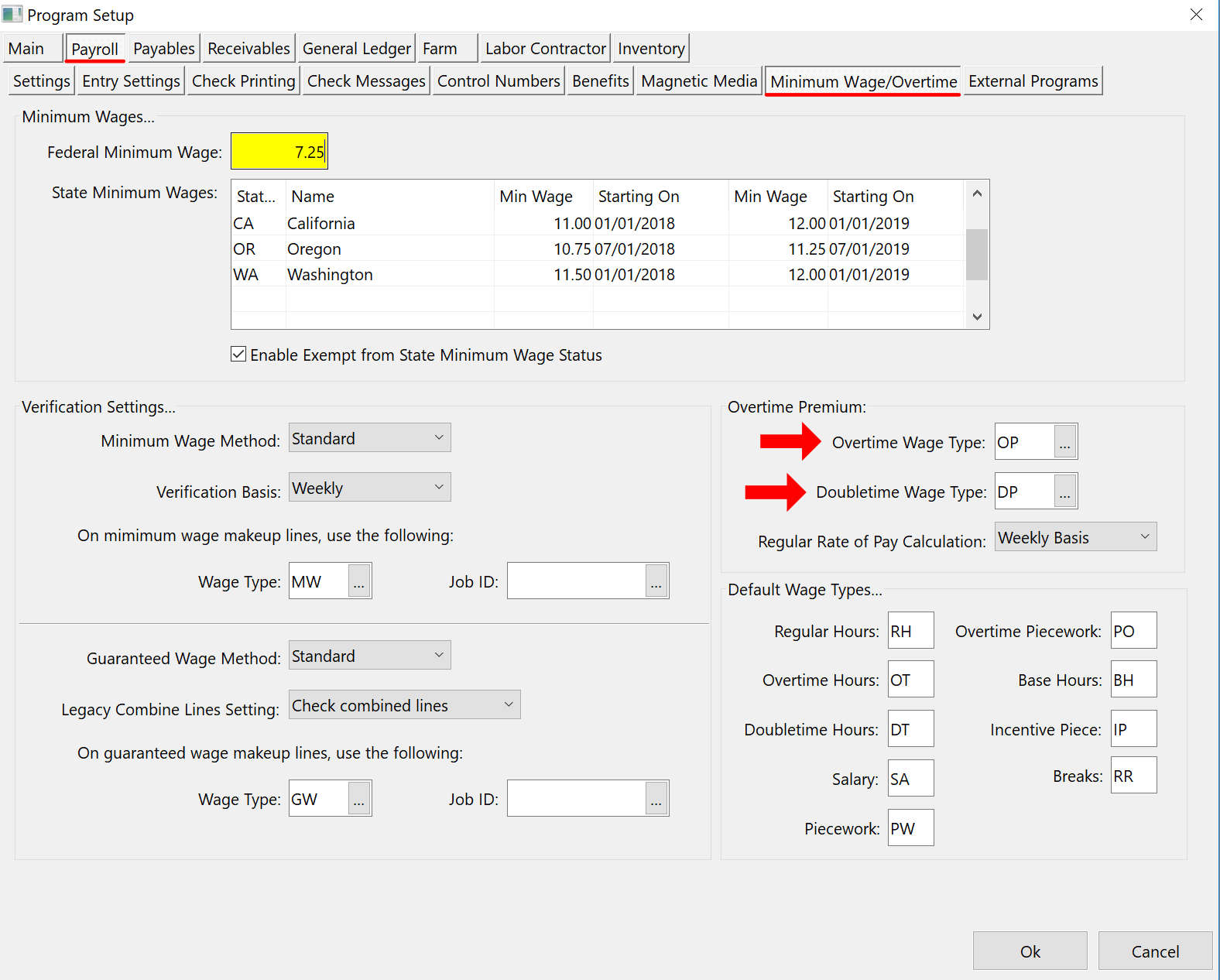Expand the Regular Rate of Pay Calculation dropdown
Screen dimensions: 1220x980
(1074, 538)
